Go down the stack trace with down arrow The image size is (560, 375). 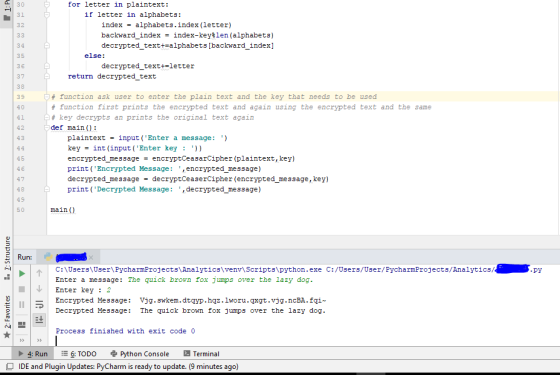tap(39, 289)
